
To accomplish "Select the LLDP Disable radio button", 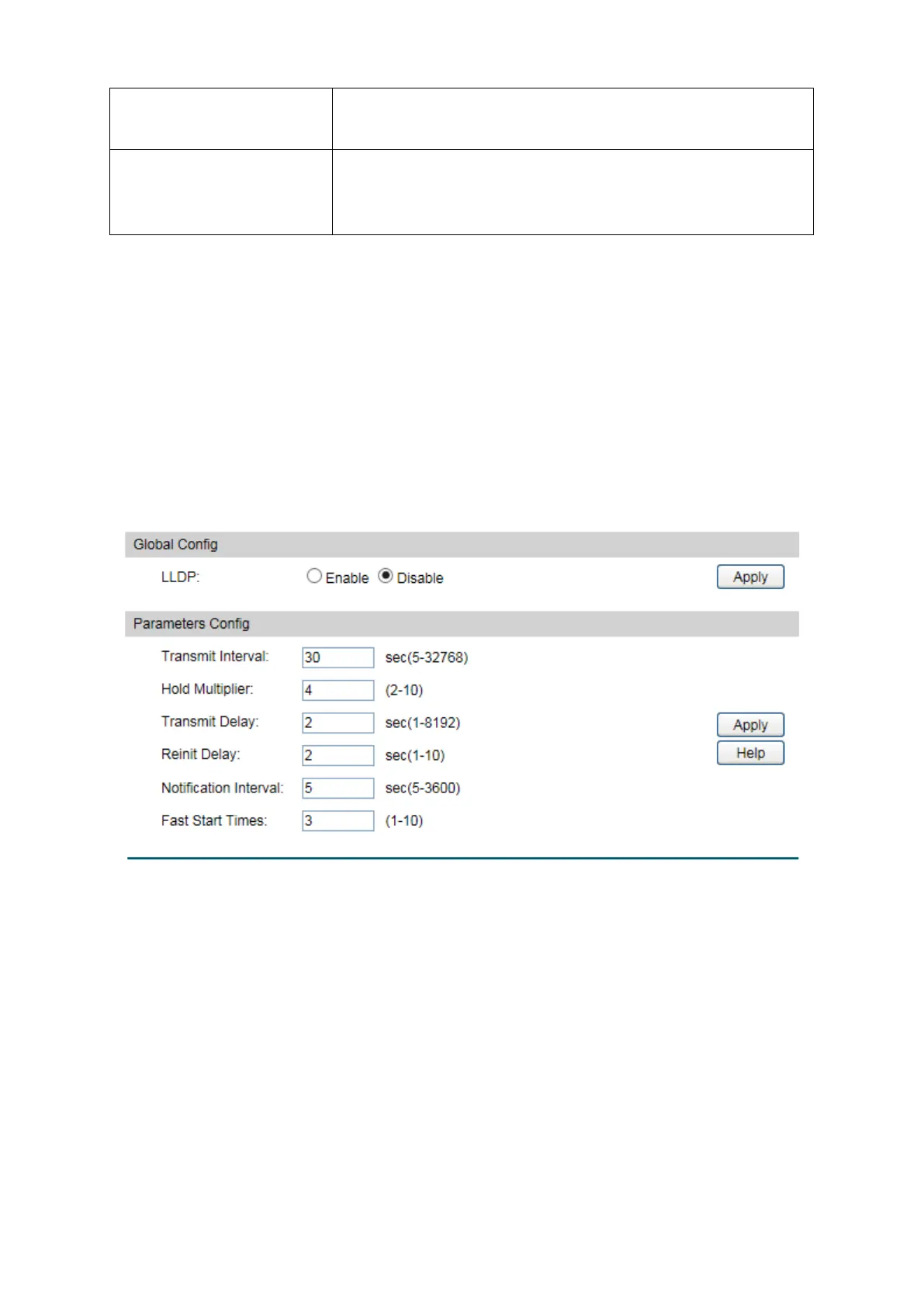I will (386, 576).
